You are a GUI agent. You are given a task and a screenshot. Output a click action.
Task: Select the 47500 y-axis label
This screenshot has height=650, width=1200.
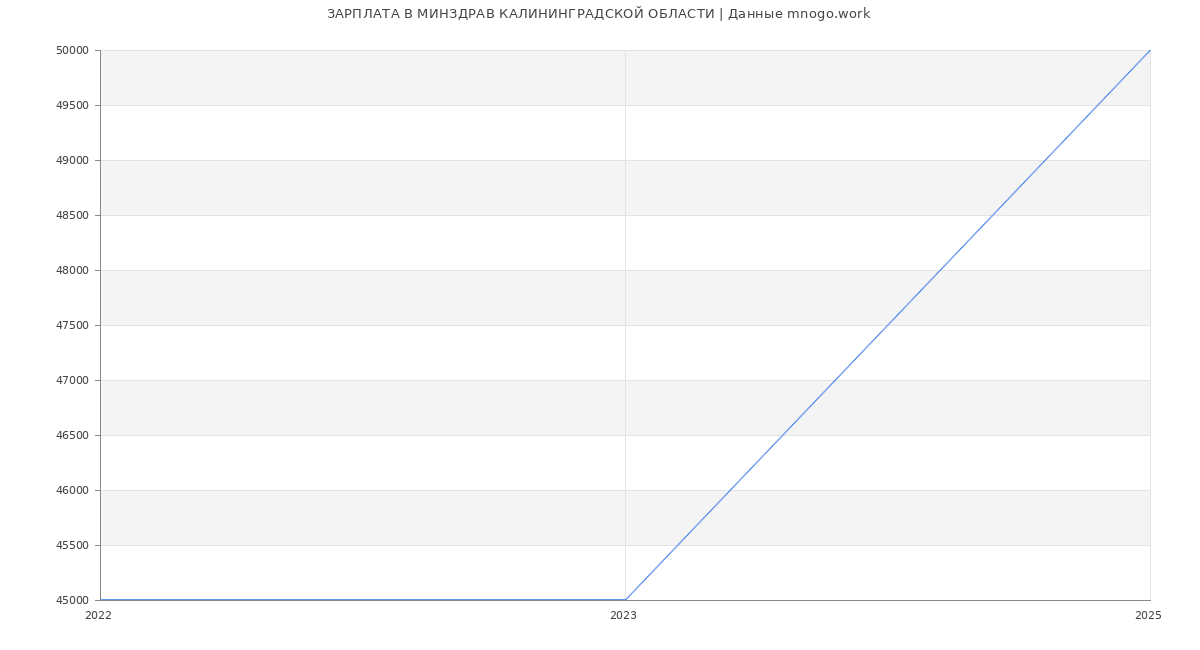(72, 326)
